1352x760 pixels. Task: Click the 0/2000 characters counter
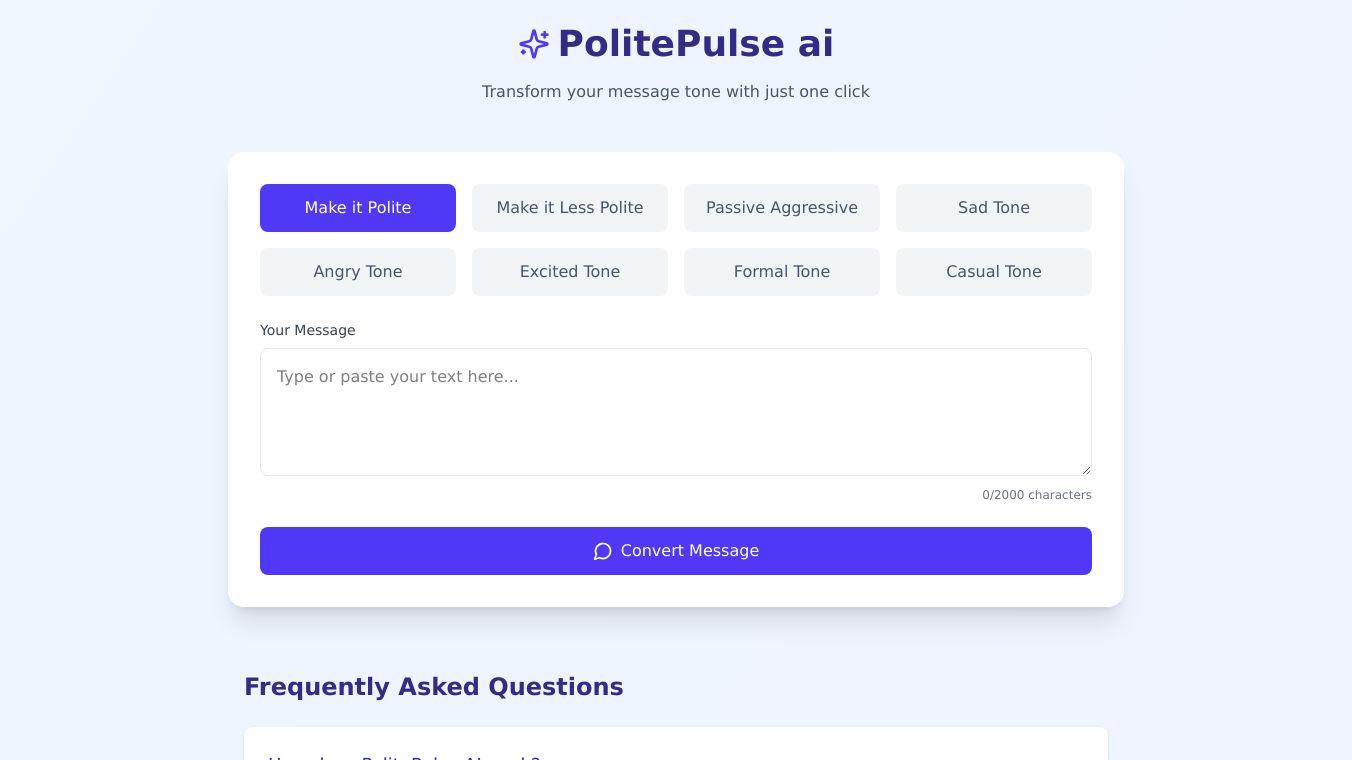(x=1036, y=495)
